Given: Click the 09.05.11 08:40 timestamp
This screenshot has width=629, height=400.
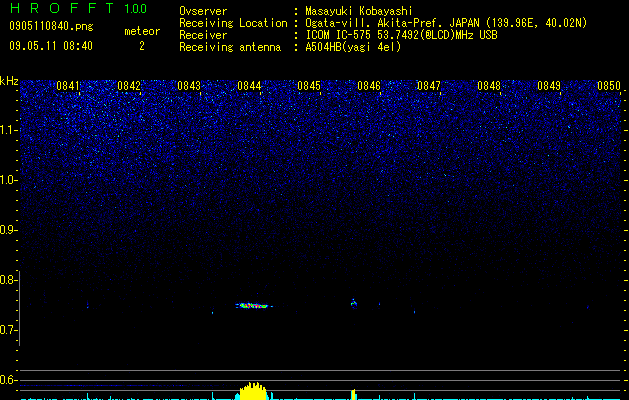Looking at the screenshot, I should point(51,46).
